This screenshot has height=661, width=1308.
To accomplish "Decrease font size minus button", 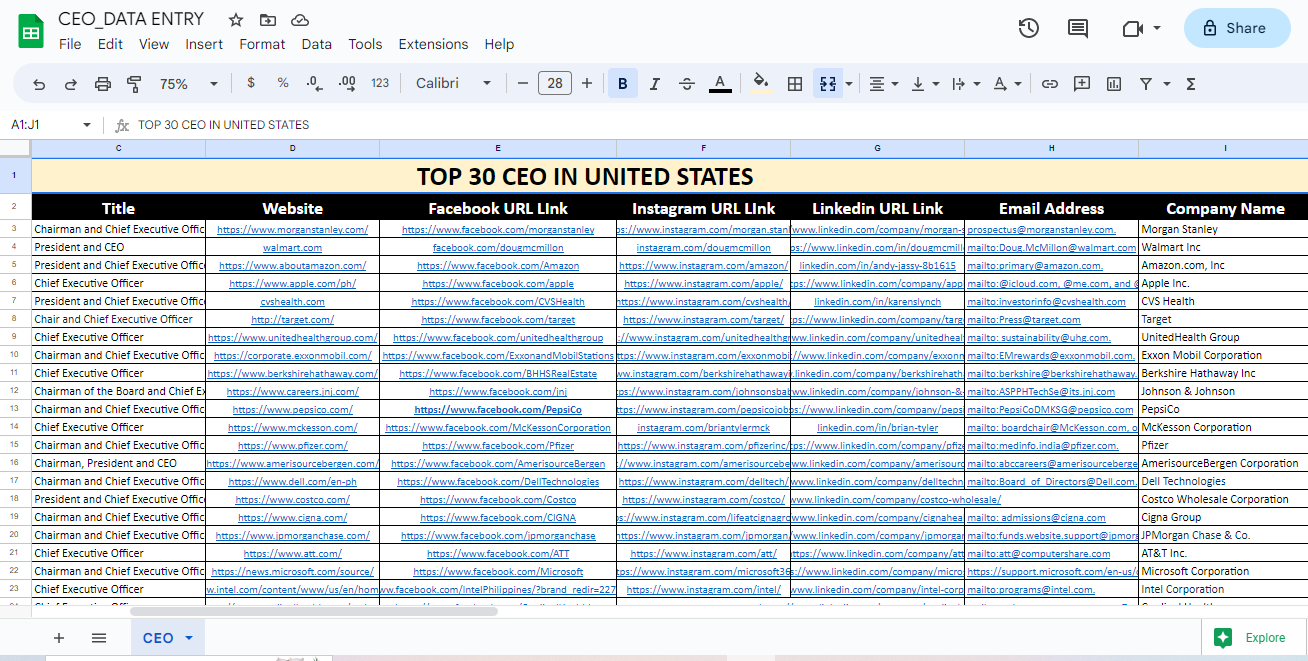I will pos(522,84).
